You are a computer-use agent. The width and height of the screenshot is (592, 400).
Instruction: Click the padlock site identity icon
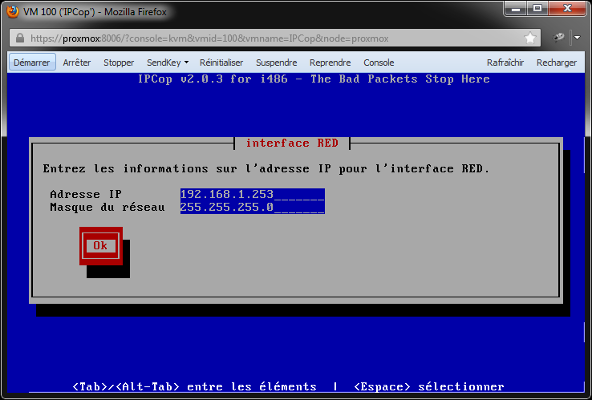click(x=20, y=38)
